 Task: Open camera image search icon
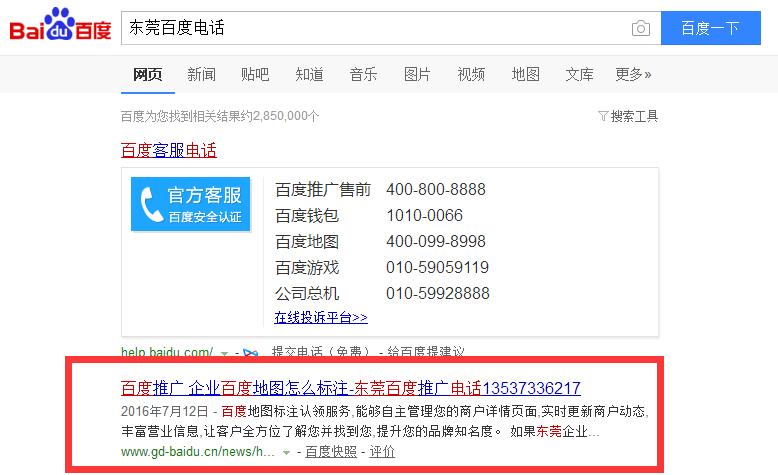coord(640,28)
